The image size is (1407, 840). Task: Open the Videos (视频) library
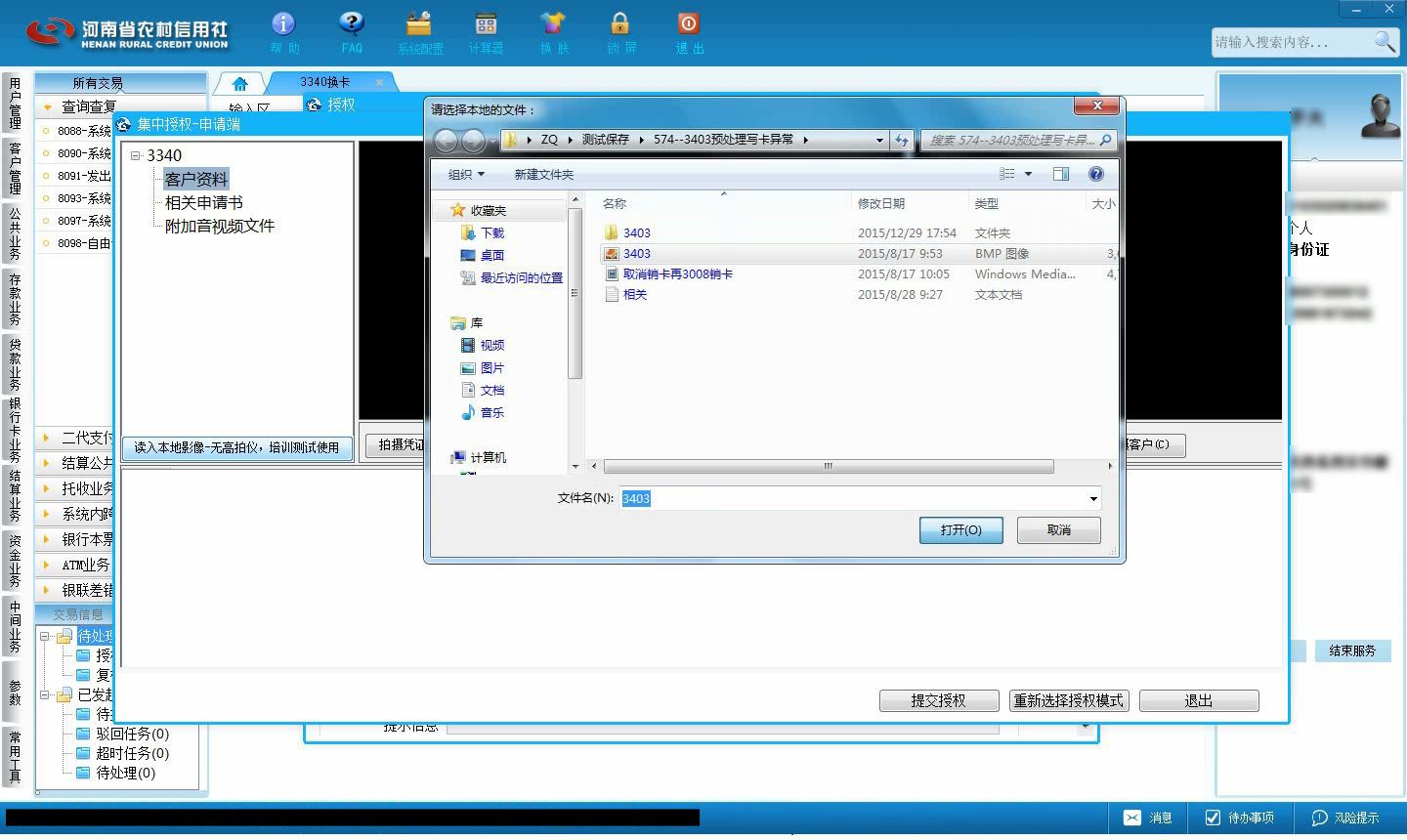pos(482,345)
